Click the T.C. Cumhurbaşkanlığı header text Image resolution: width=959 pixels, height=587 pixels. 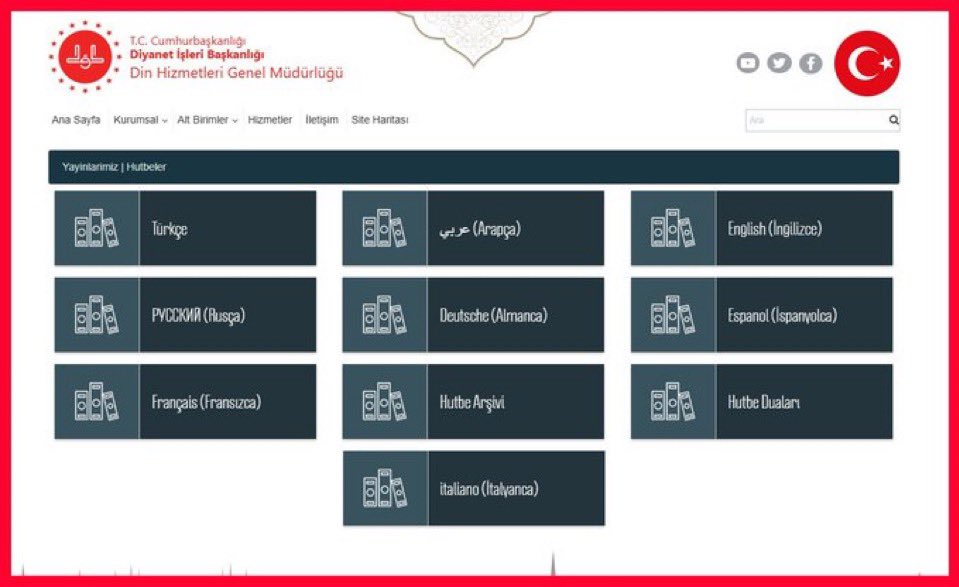[187, 41]
